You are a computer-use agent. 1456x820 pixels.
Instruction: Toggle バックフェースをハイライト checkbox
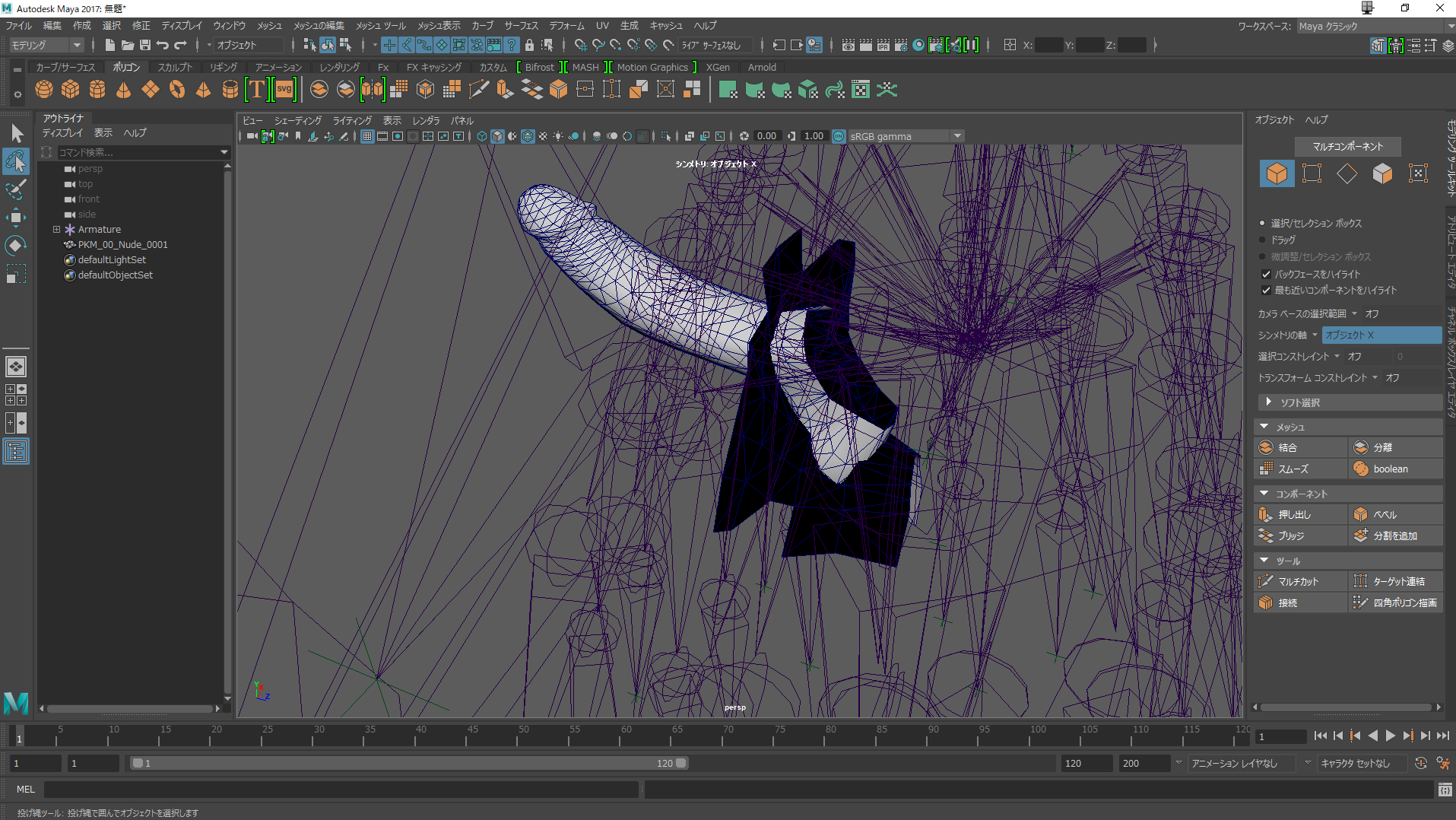(1266, 274)
